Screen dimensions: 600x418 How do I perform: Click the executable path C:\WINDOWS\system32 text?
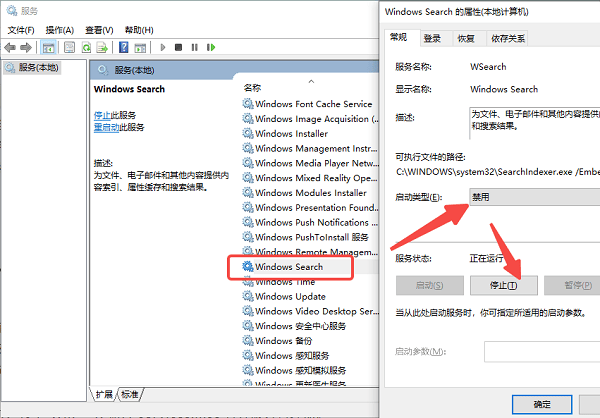(497, 172)
